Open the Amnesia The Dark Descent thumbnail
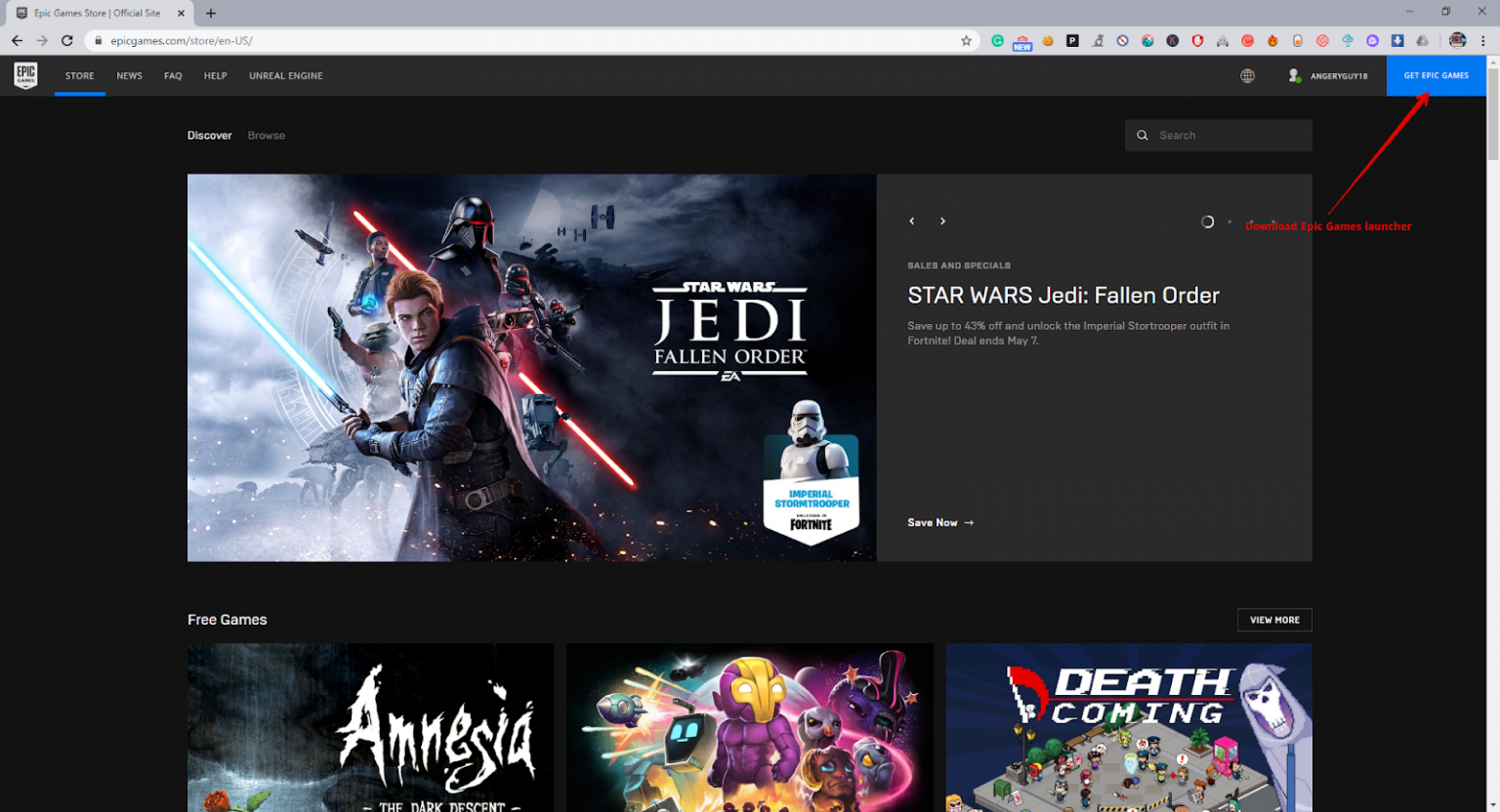Viewport: 1500px width, 812px height. (x=370, y=727)
